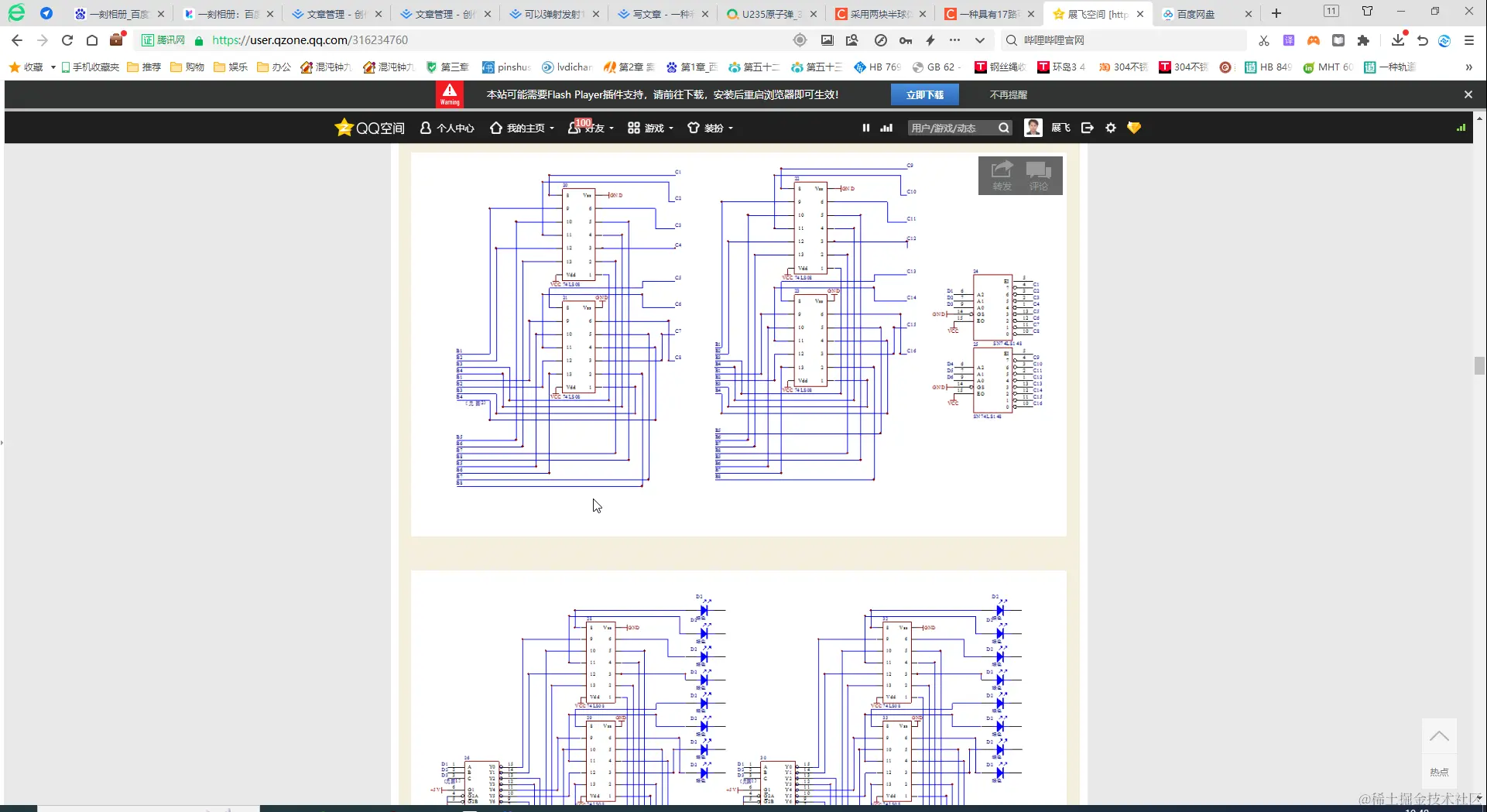Image resolution: width=1487 pixels, height=812 pixels.
Task: Switch to the 可以弹射发射 tab
Action: click(x=555, y=14)
